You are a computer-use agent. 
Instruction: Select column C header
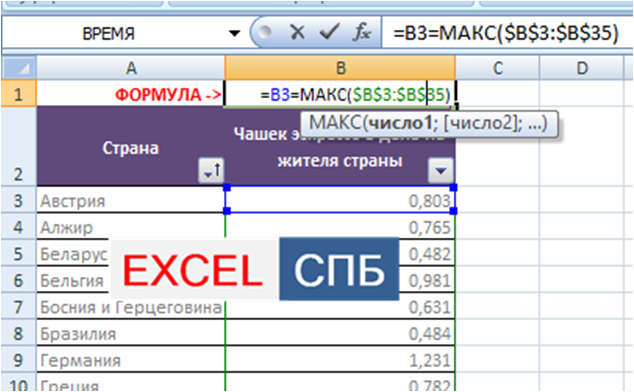tap(497, 68)
